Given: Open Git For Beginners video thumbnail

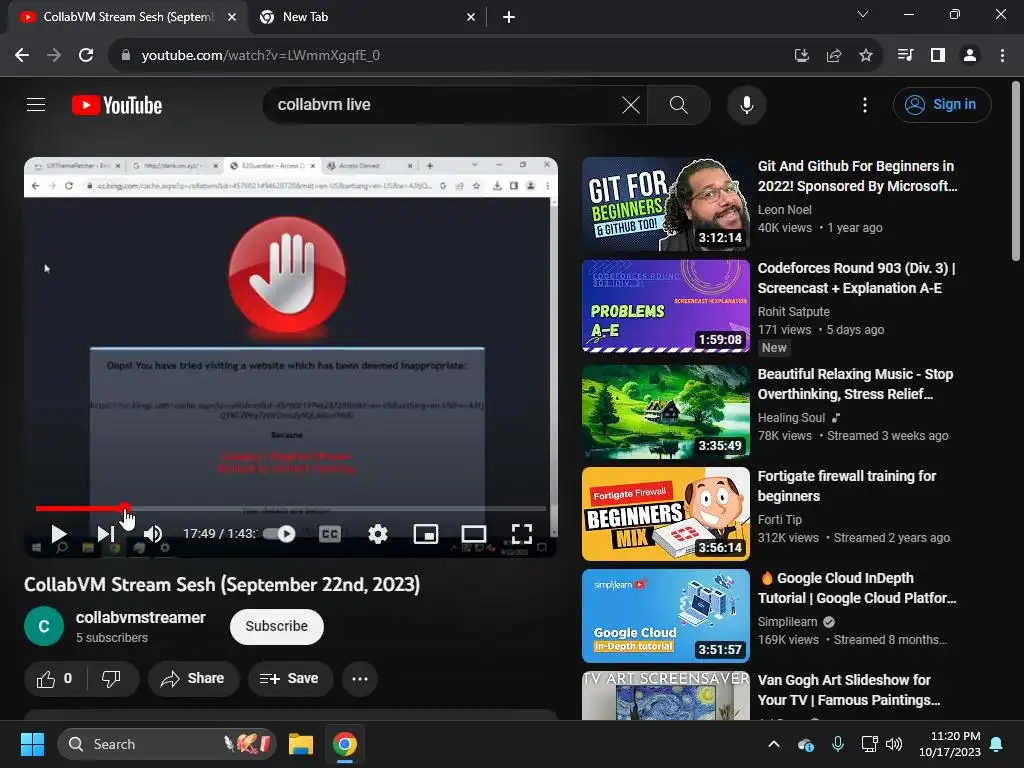Looking at the screenshot, I should click(665, 204).
